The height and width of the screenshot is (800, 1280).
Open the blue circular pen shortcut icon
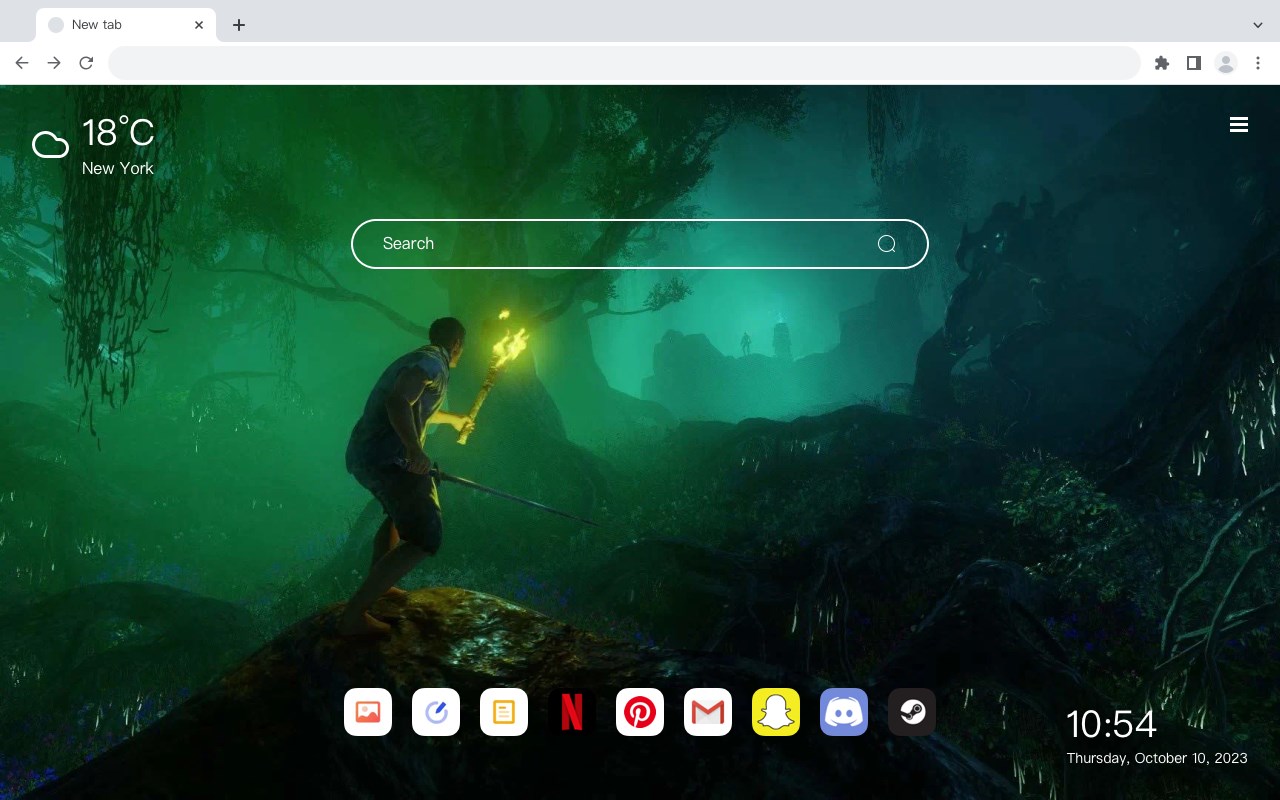pyautogui.click(x=436, y=712)
